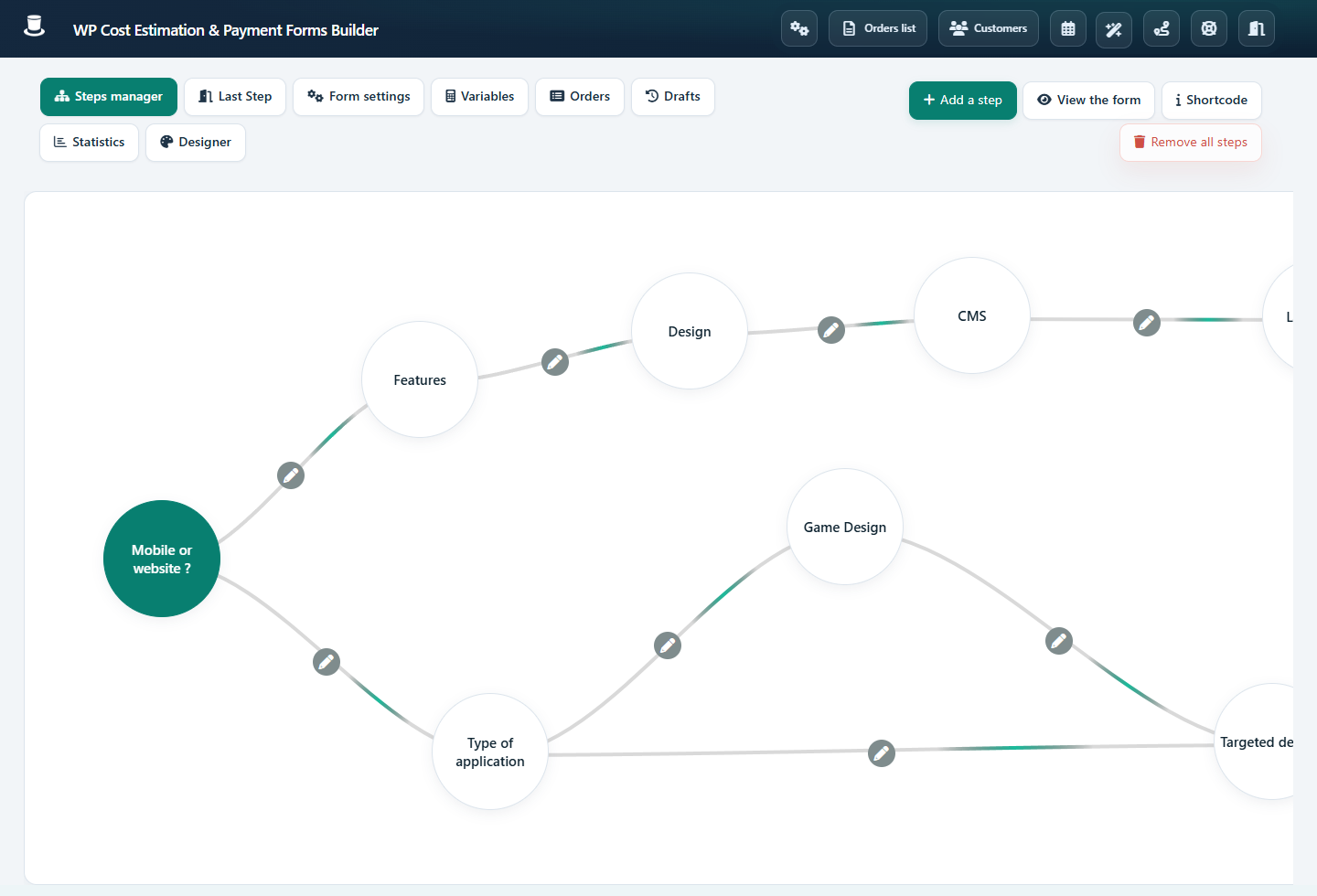Image resolution: width=1317 pixels, height=896 pixels.
Task: Select the Game Design step node
Action: (845, 527)
